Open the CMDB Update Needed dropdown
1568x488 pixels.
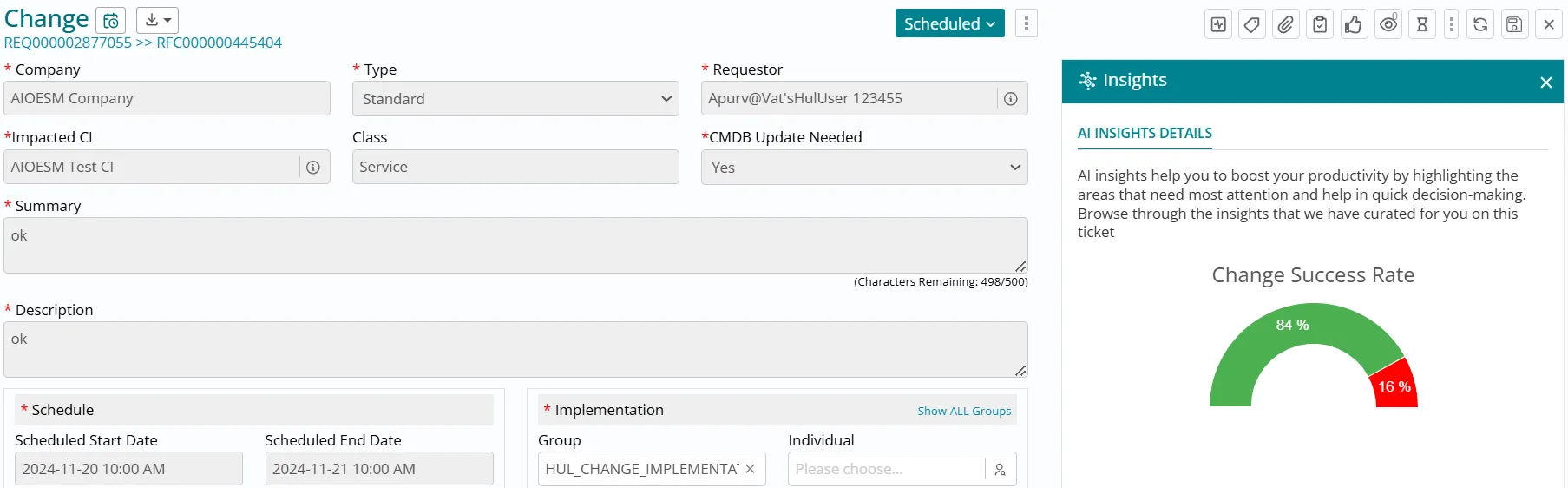pyautogui.click(x=863, y=168)
